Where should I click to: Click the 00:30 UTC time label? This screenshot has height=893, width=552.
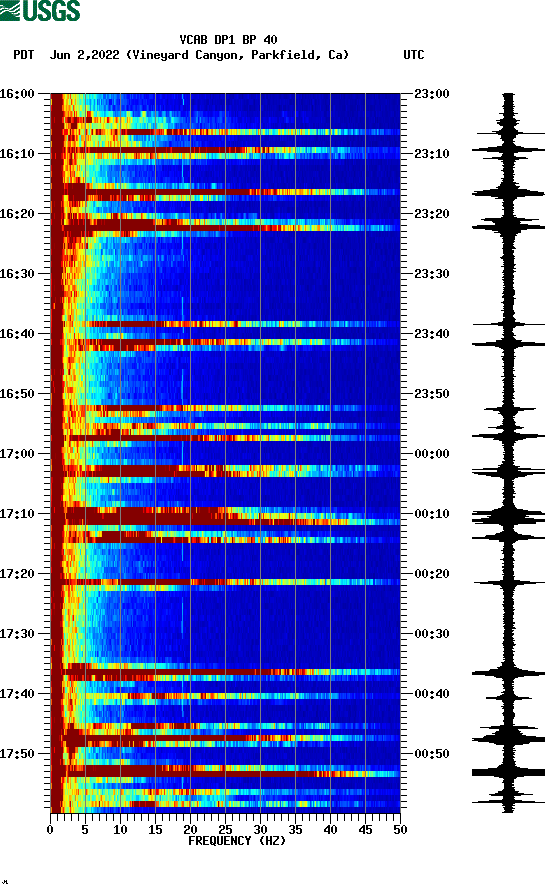pyautogui.click(x=432, y=634)
